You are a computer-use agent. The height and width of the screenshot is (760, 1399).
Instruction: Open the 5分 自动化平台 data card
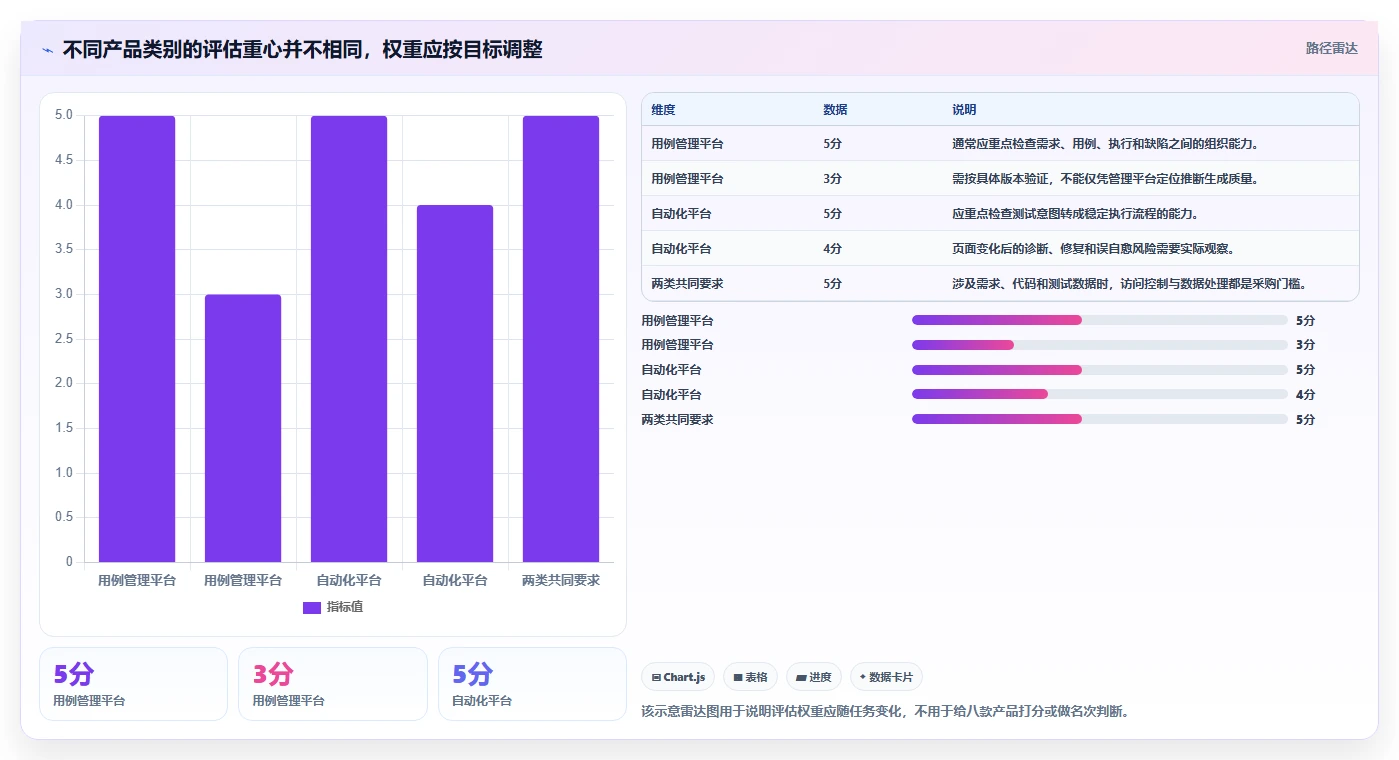[532, 684]
